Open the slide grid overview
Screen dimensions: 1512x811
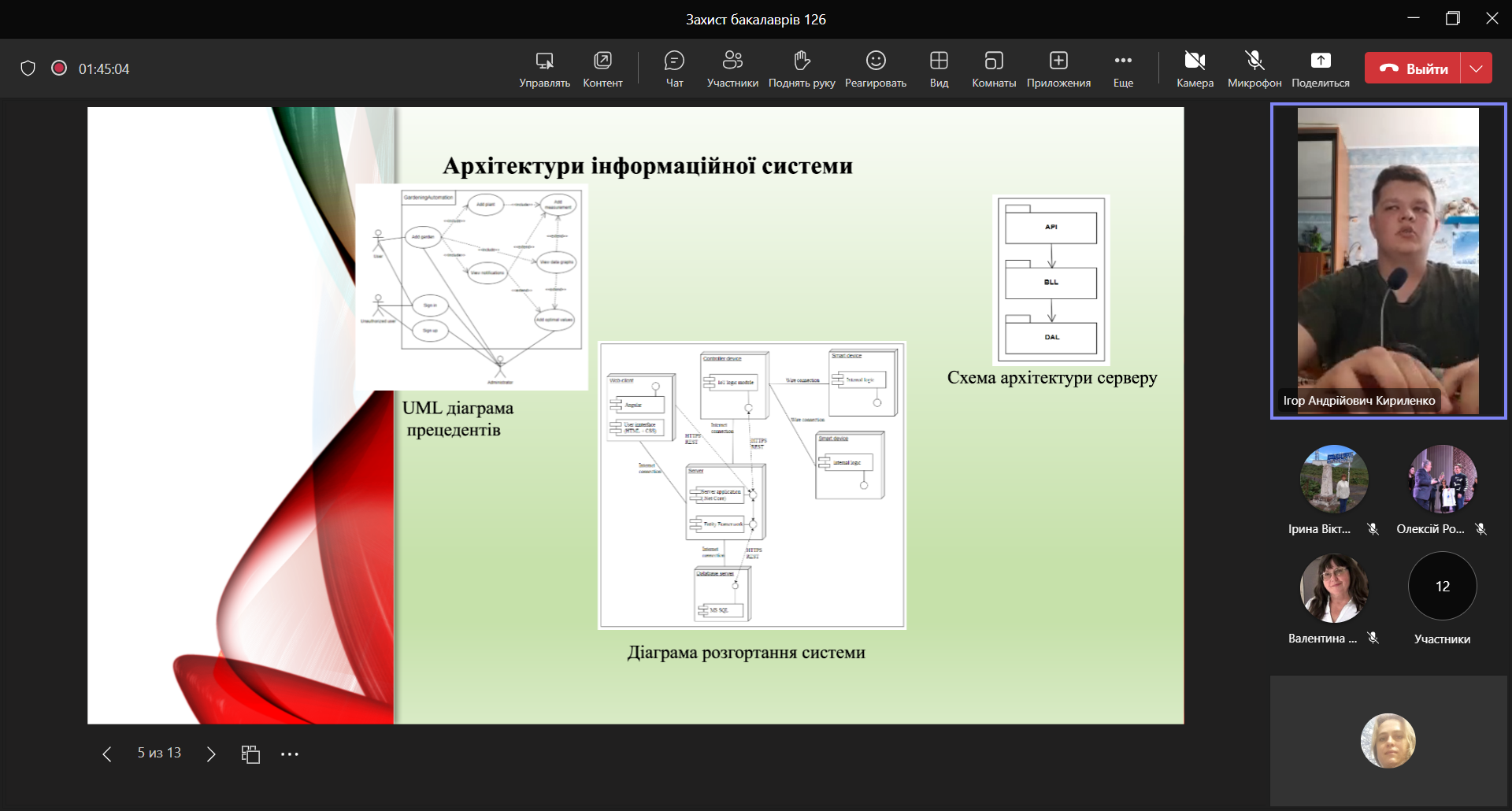pyautogui.click(x=250, y=754)
